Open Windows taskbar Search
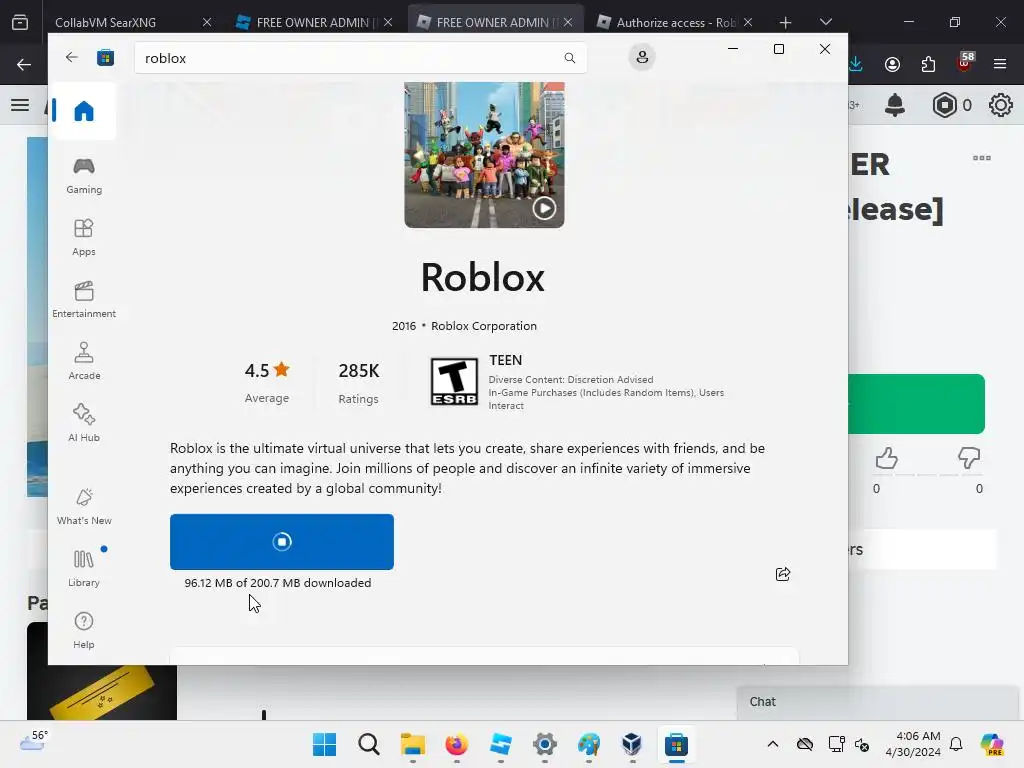Image resolution: width=1024 pixels, height=768 pixels. (368, 744)
